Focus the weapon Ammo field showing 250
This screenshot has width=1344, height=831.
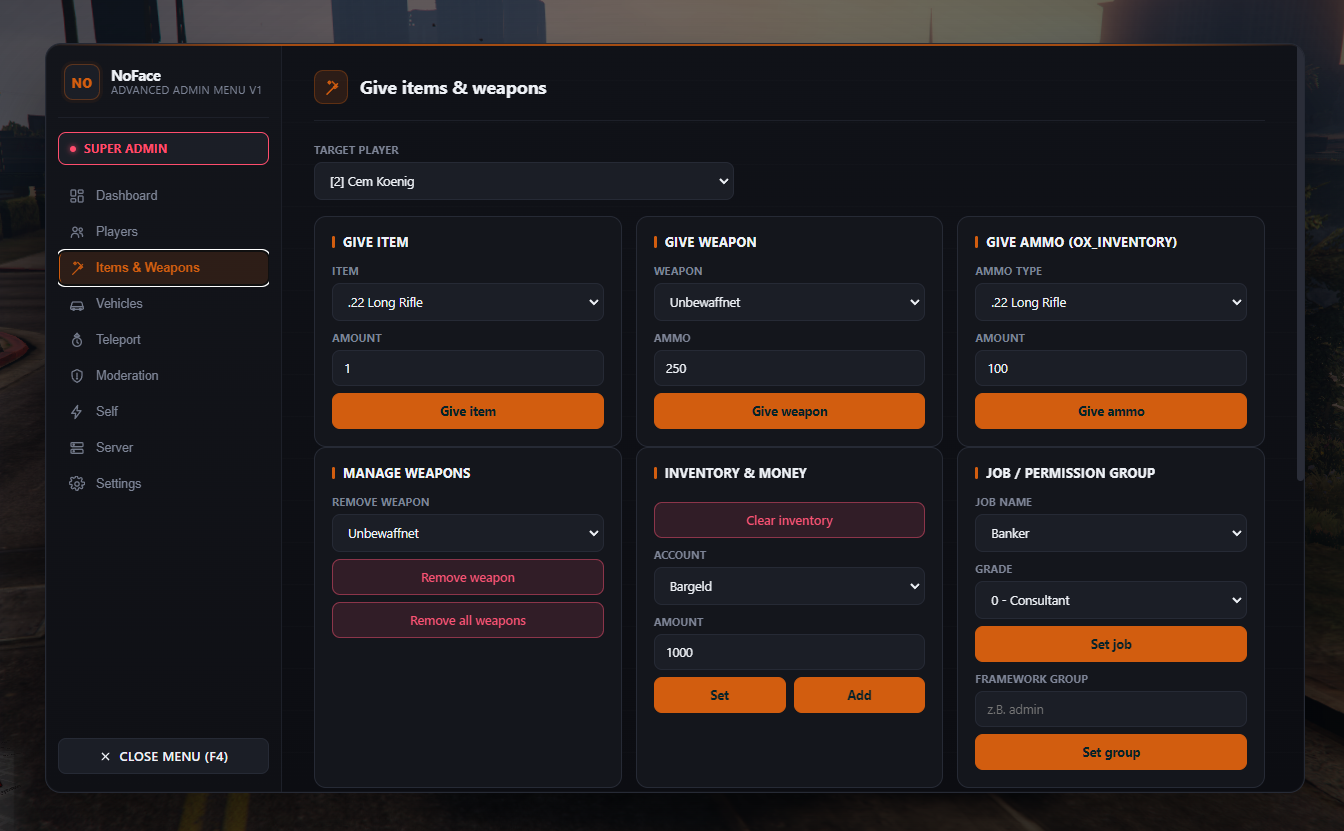coord(789,368)
